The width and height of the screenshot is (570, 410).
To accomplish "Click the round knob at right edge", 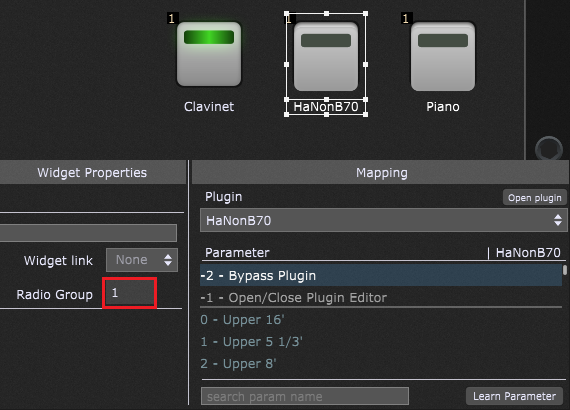I will (x=549, y=148).
